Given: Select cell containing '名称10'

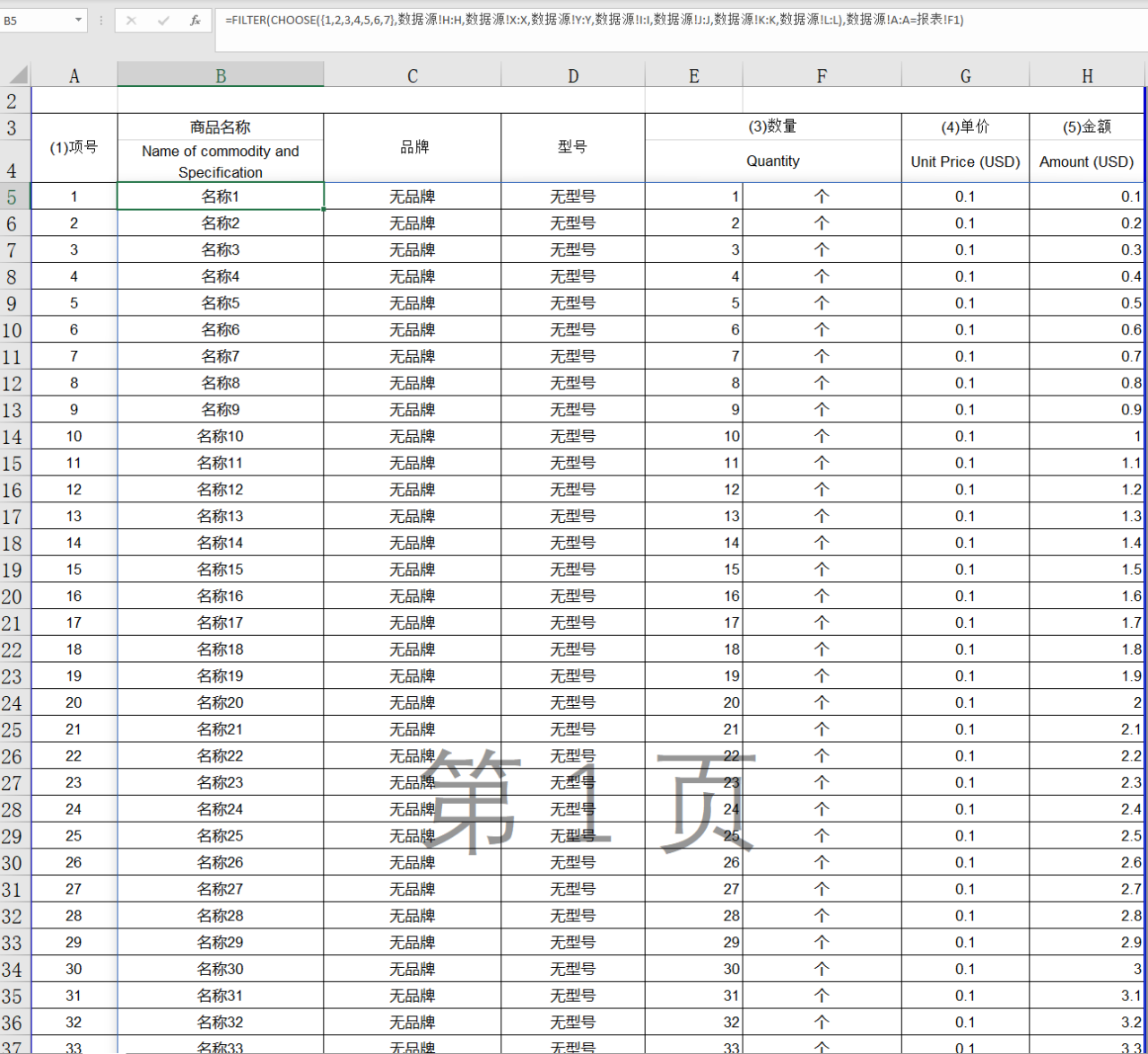Looking at the screenshot, I should pyautogui.click(x=221, y=436).
